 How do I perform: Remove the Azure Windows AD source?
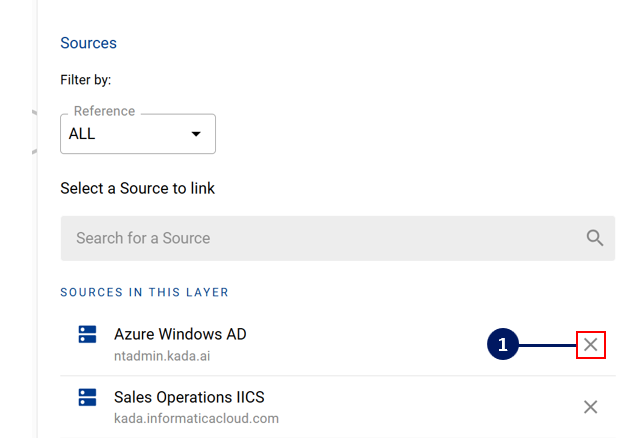(591, 345)
